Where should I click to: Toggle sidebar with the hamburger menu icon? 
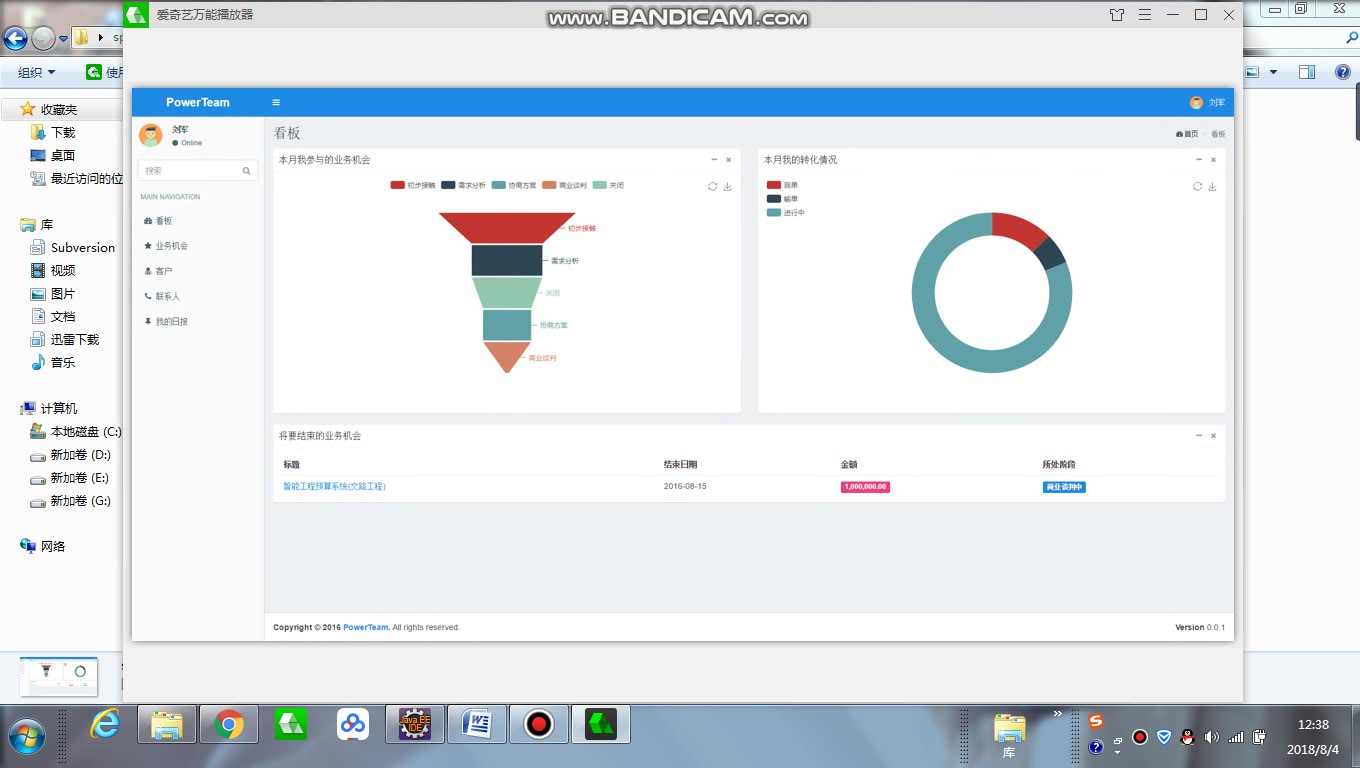tap(276, 102)
